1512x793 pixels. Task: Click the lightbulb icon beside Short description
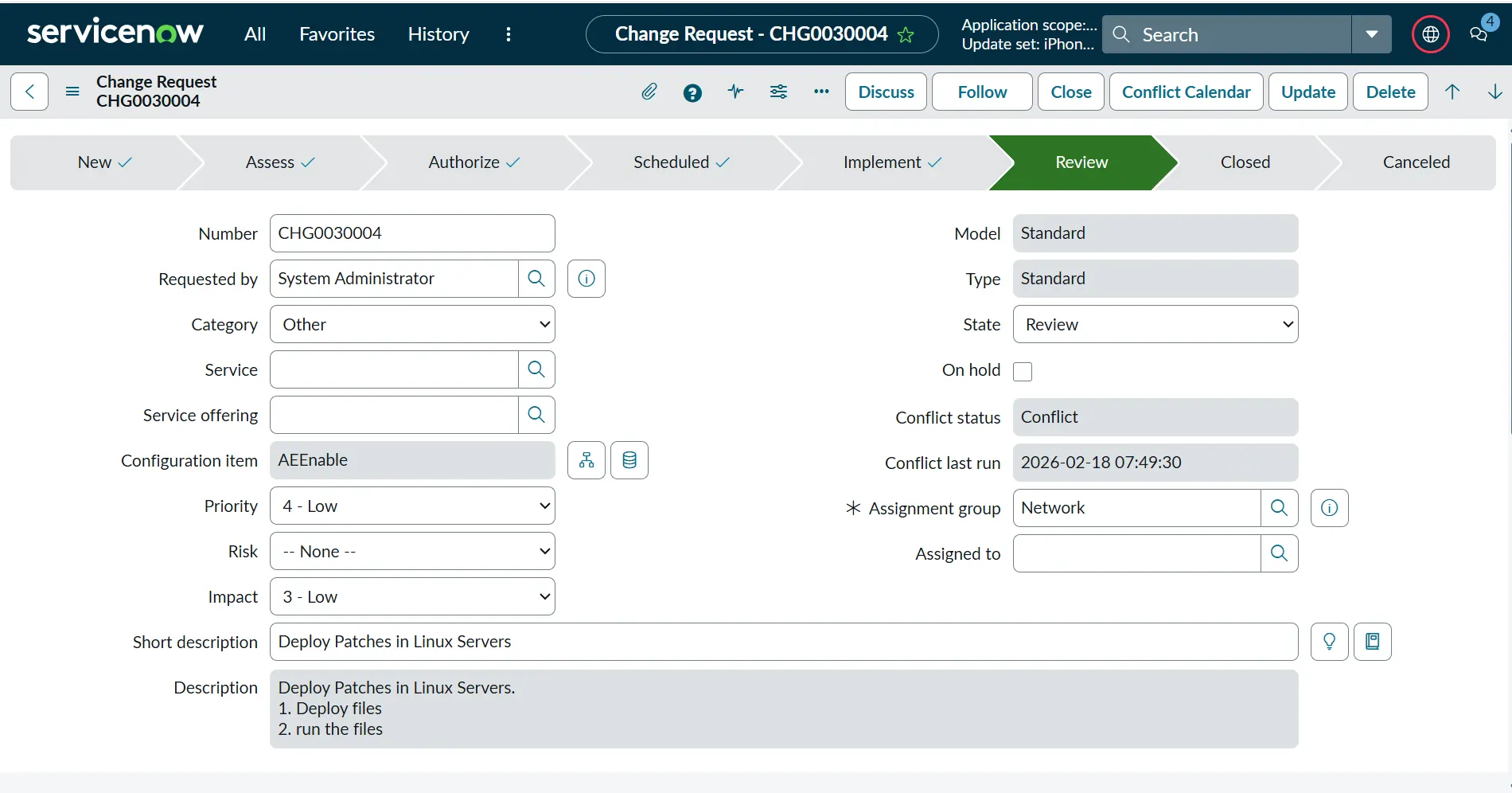[1329, 642]
